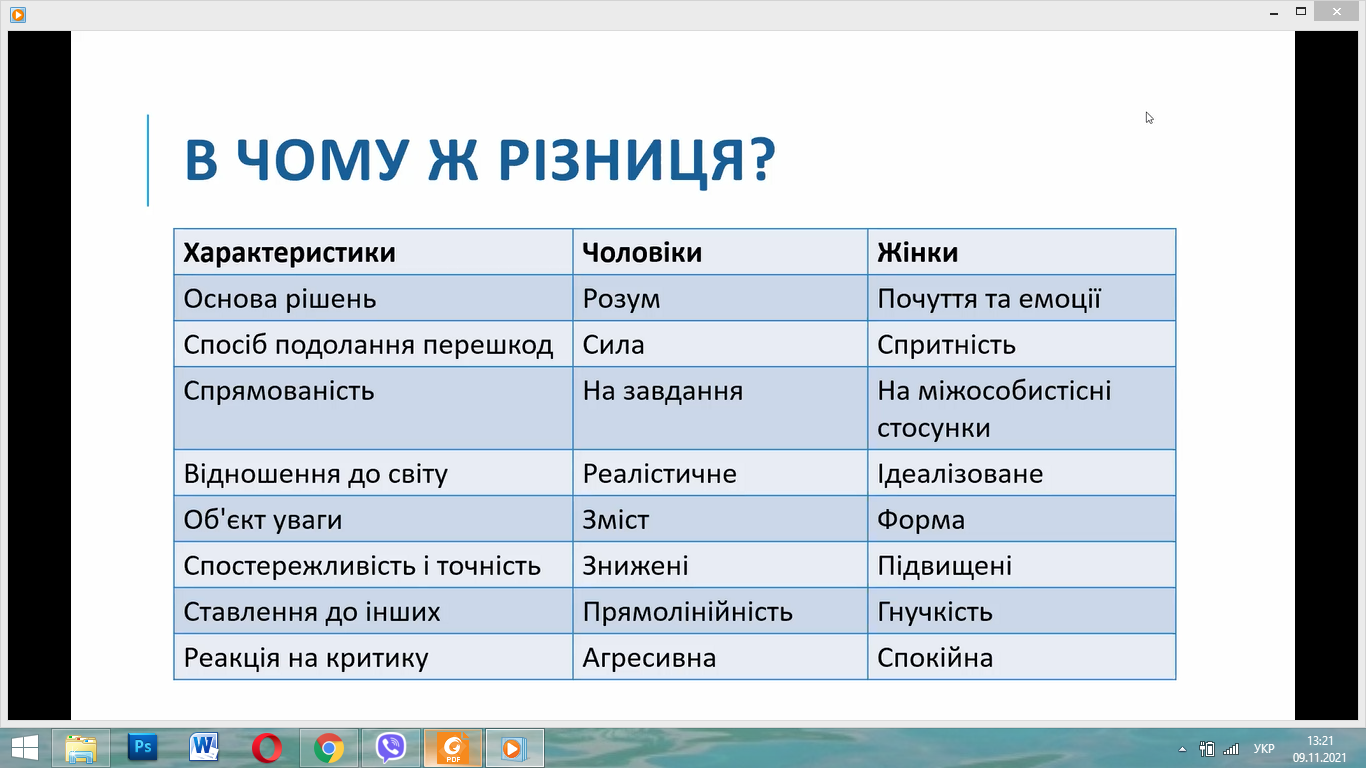Open the Viber taskbar icon

(391, 748)
